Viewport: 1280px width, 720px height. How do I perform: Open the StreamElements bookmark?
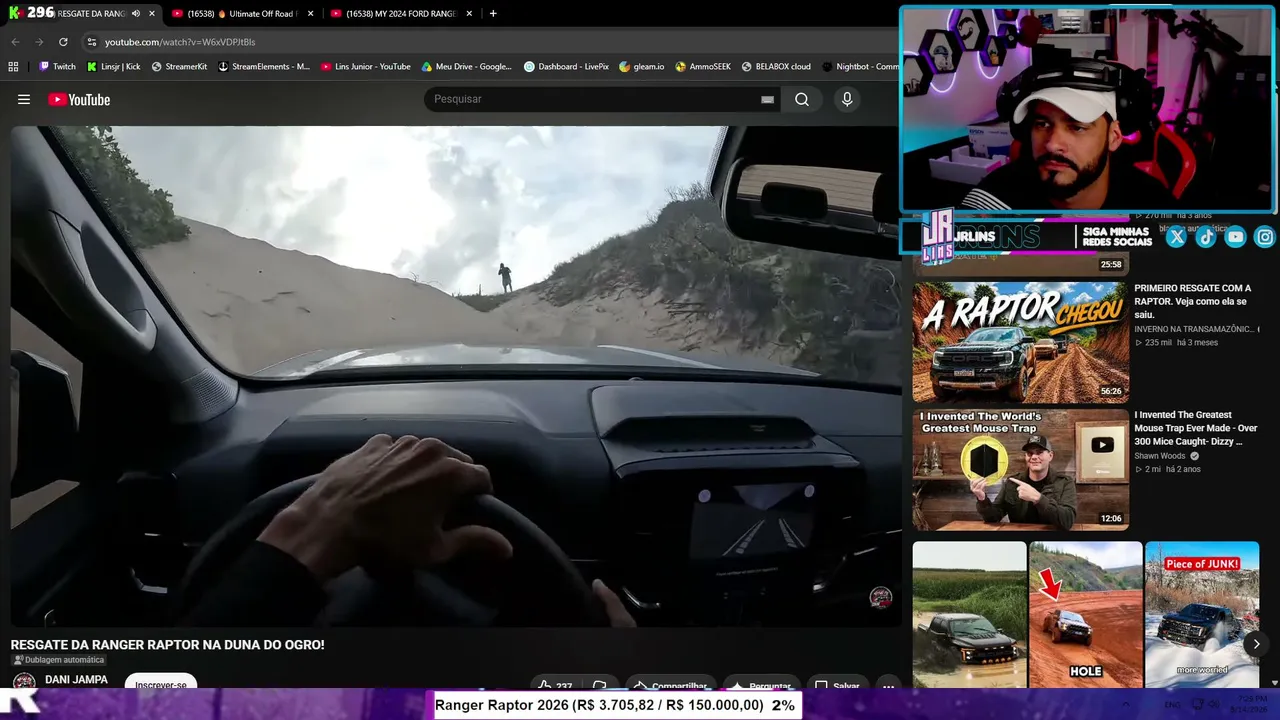click(264, 67)
